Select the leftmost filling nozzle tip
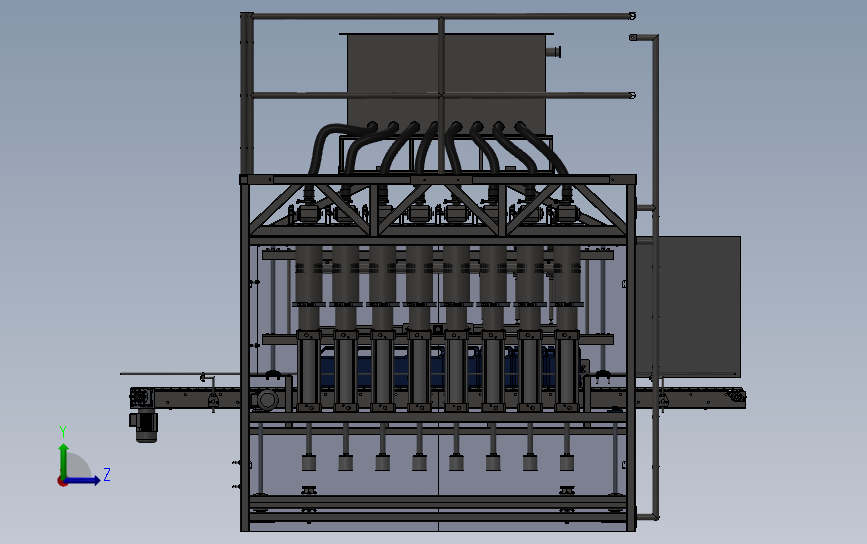This screenshot has width=867, height=544. click(x=309, y=462)
